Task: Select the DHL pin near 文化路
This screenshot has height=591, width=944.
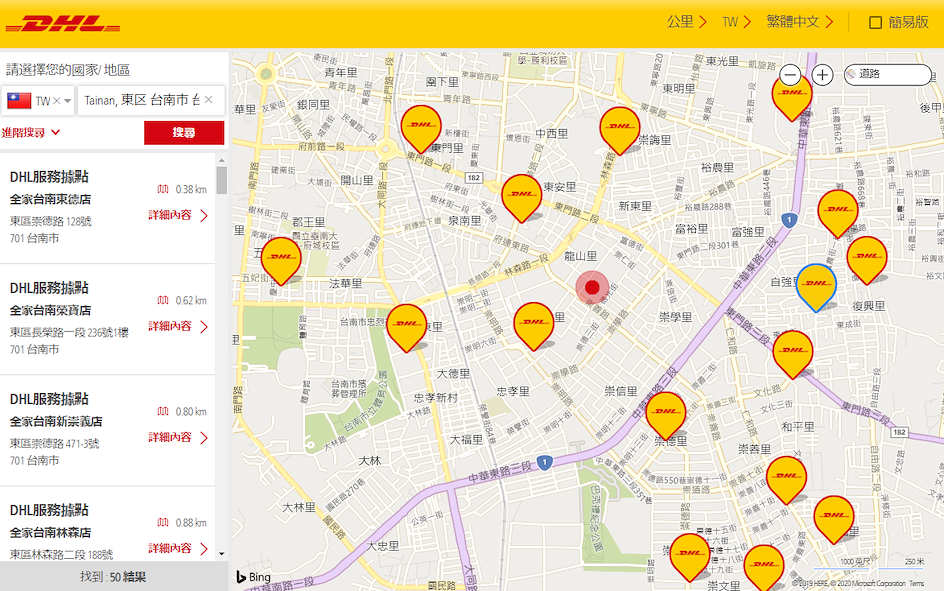Action: click(x=793, y=353)
